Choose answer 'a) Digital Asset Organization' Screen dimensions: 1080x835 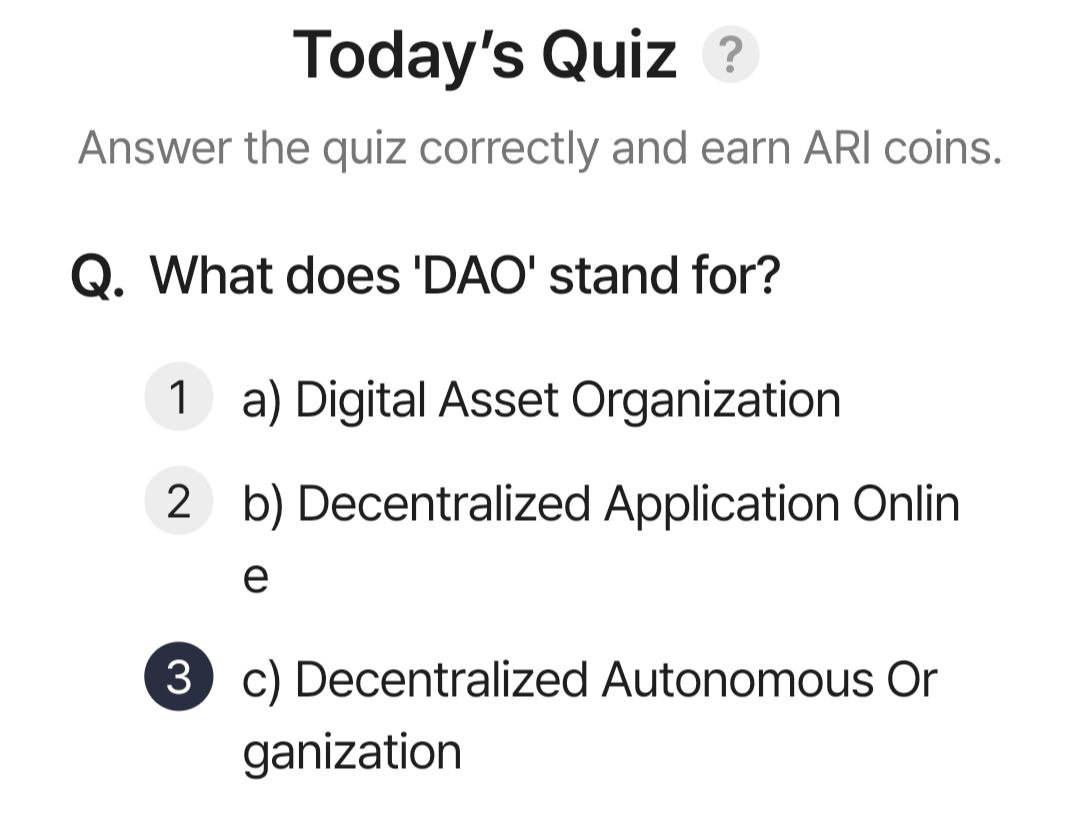coord(541,400)
